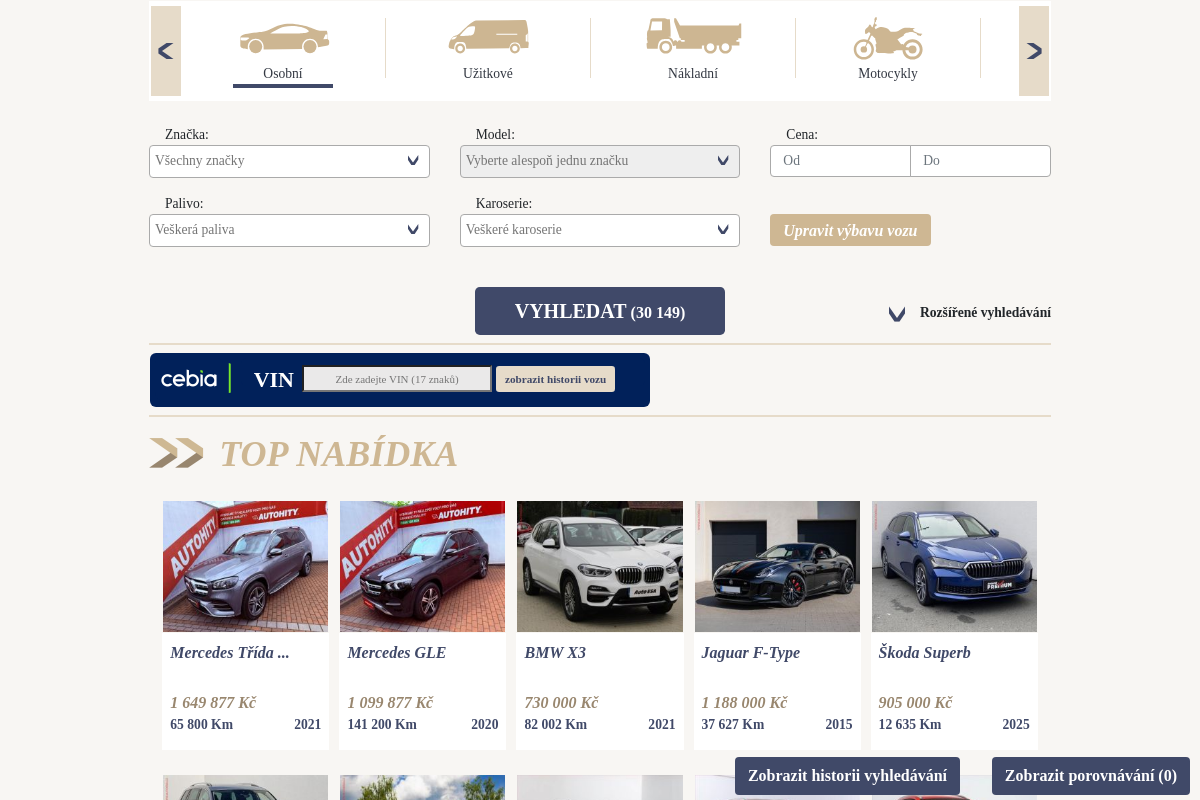Click the TOP NABÍDKA heading
Viewport: 1200px width, 800px height.
[338, 454]
